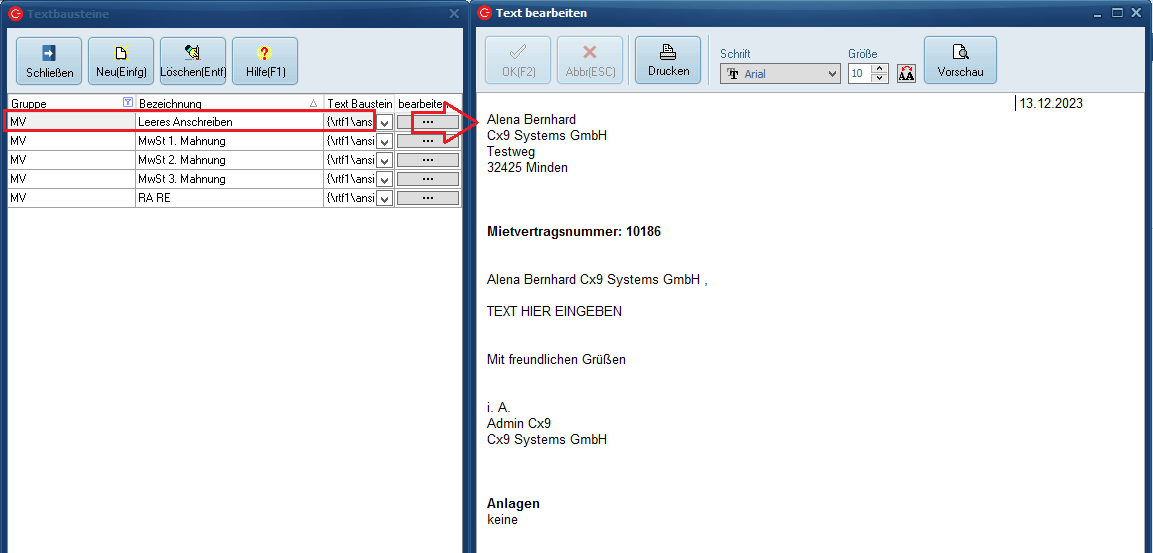The image size is (1153, 553).
Task: Expand Text Baustein dropdown for MwSt 1. Mahnung
Action: [x=385, y=141]
